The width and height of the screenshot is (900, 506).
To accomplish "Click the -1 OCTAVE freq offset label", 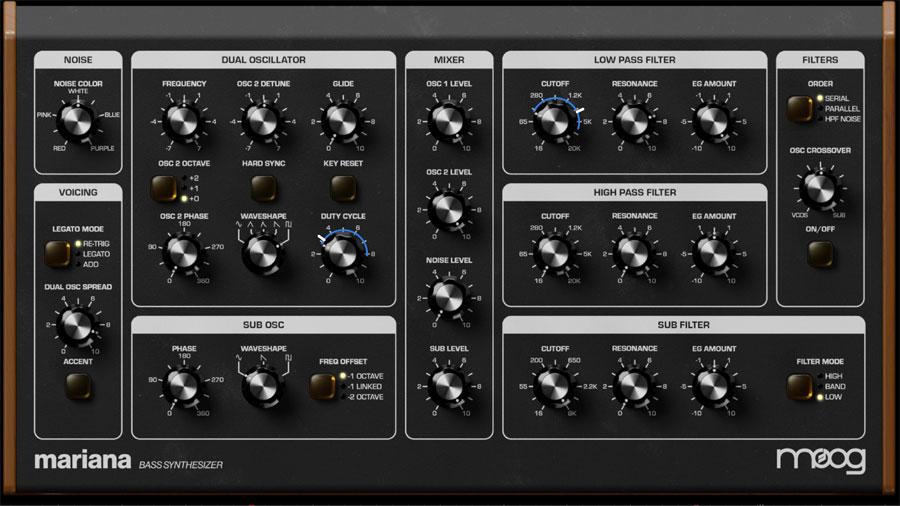I will [366, 376].
